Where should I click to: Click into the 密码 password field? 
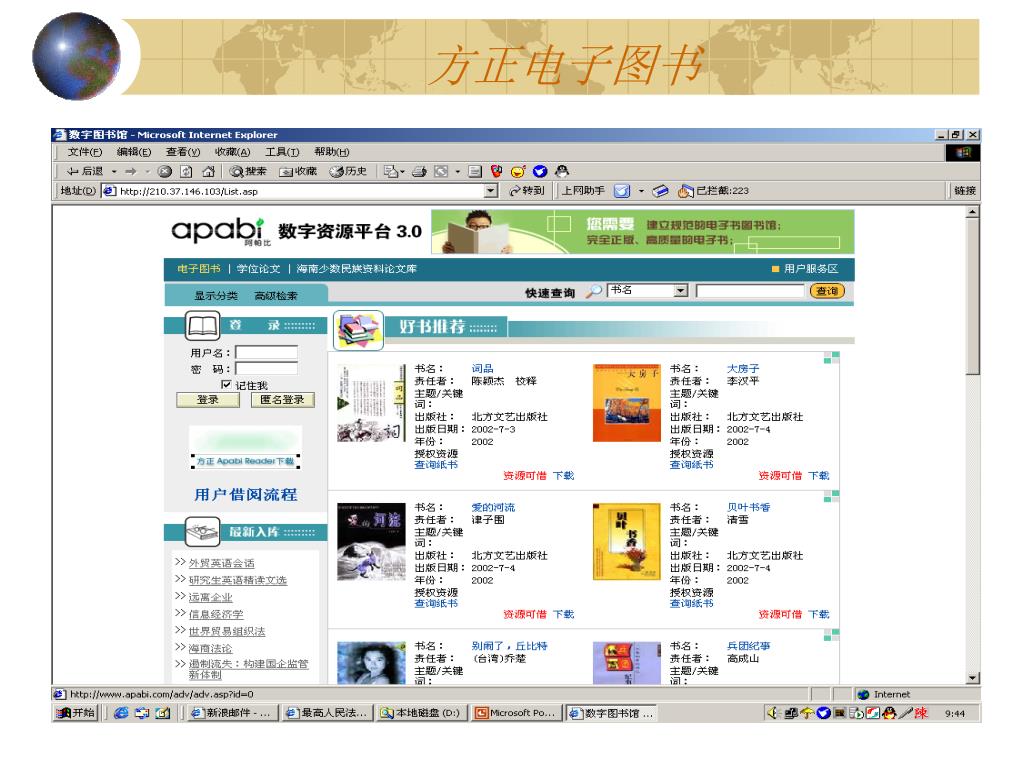pyautogui.click(x=266, y=368)
